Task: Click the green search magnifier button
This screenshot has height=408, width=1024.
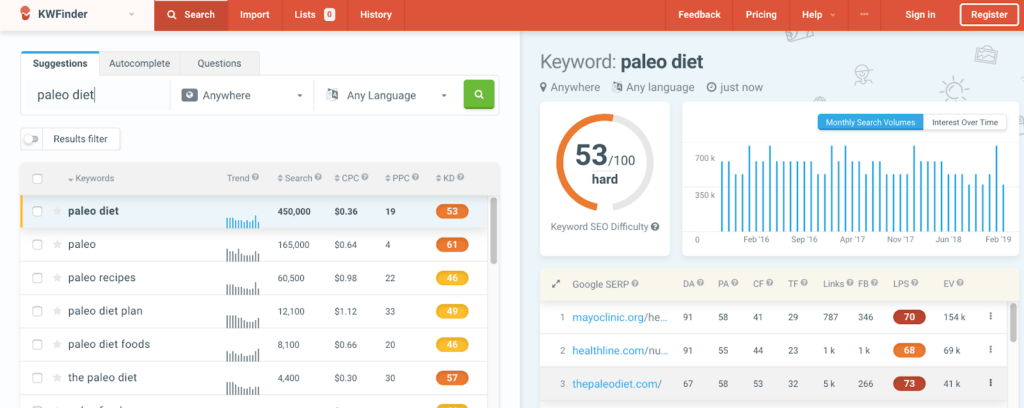Action: click(479, 95)
